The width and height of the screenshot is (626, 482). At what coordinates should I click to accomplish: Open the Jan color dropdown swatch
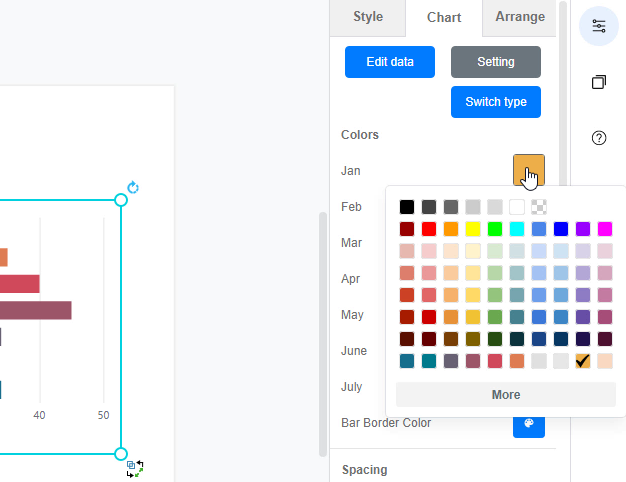(x=528, y=171)
